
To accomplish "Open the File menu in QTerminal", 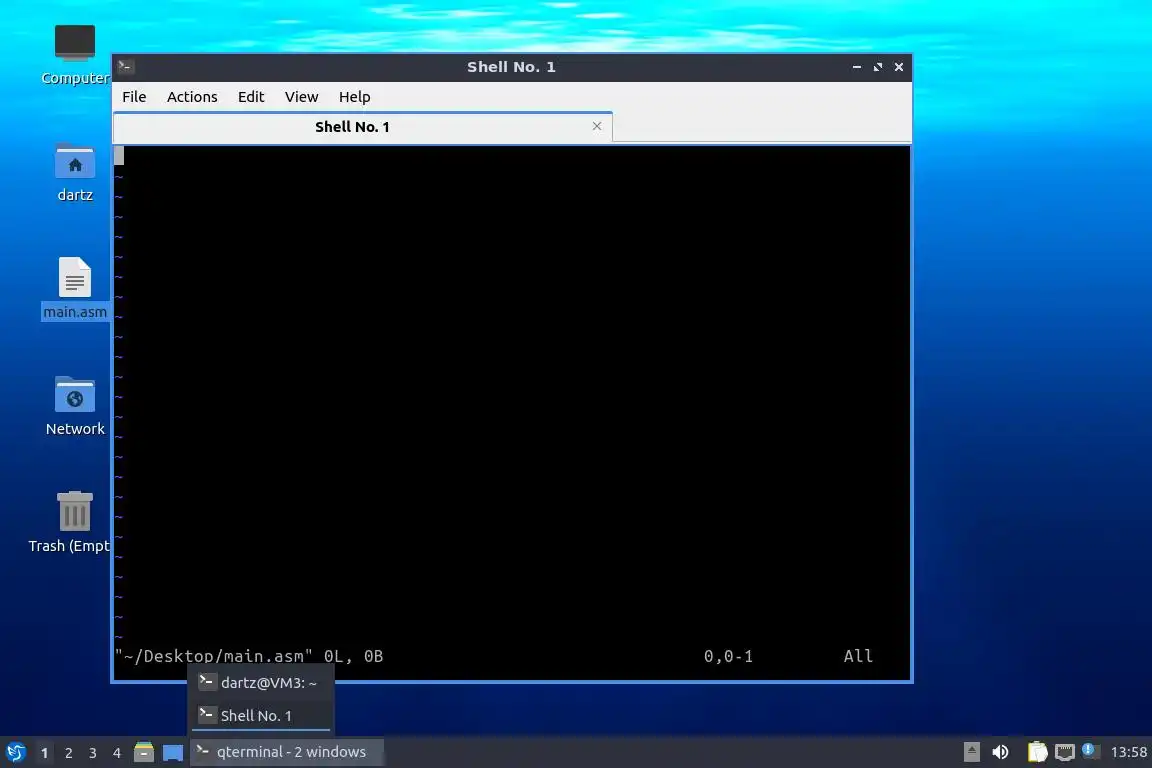I will pos(134,97).
